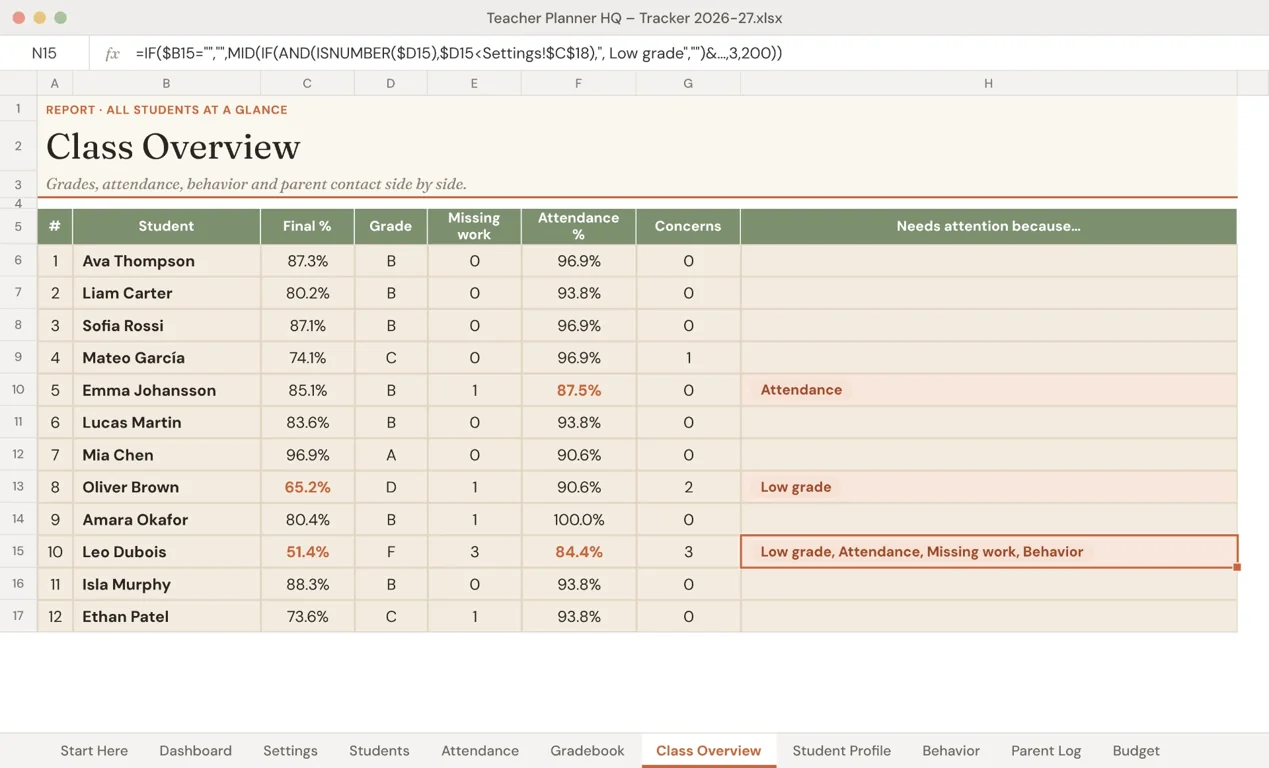Viewport: 1269px width, 768px height.
Task: Select the Class Overview tab
Action: (x=708, y=750)
